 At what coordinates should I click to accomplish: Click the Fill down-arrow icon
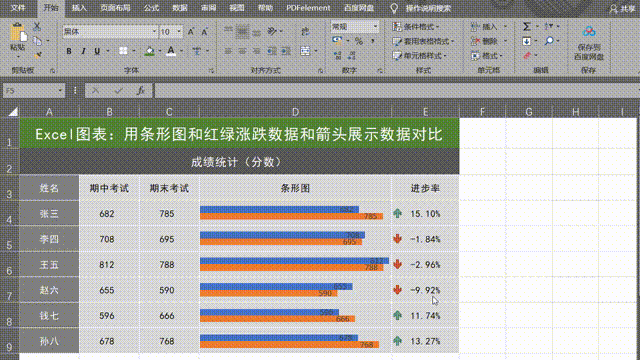[x=527, y=41]
